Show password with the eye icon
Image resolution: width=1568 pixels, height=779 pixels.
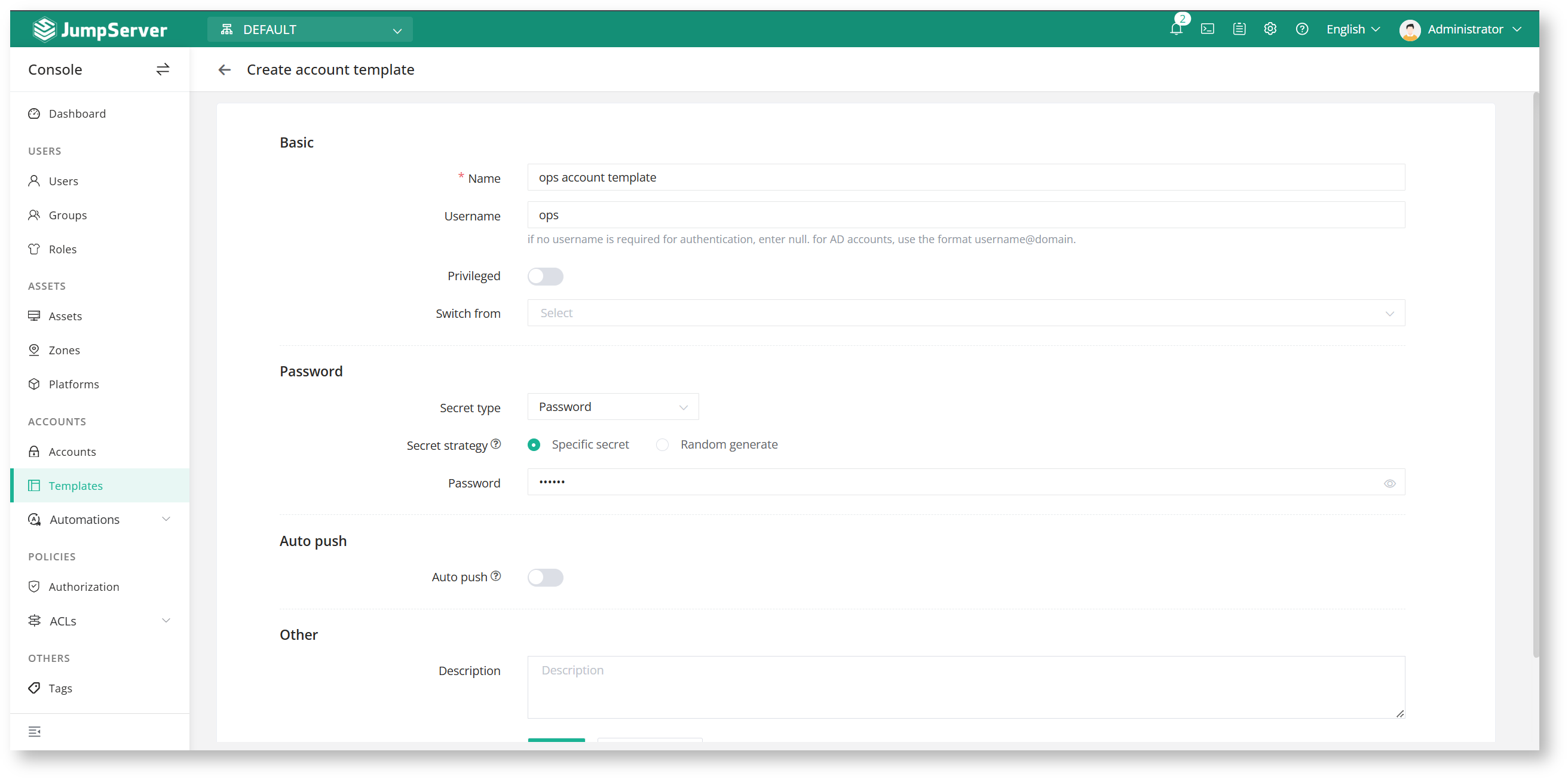click(x=1389, y=483)
